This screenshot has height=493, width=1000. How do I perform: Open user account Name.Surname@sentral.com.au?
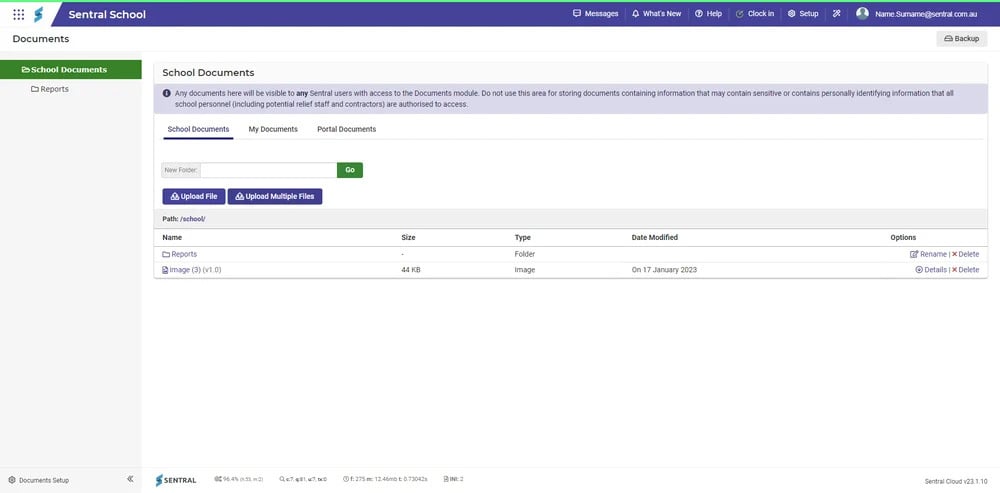pos(916,14)
